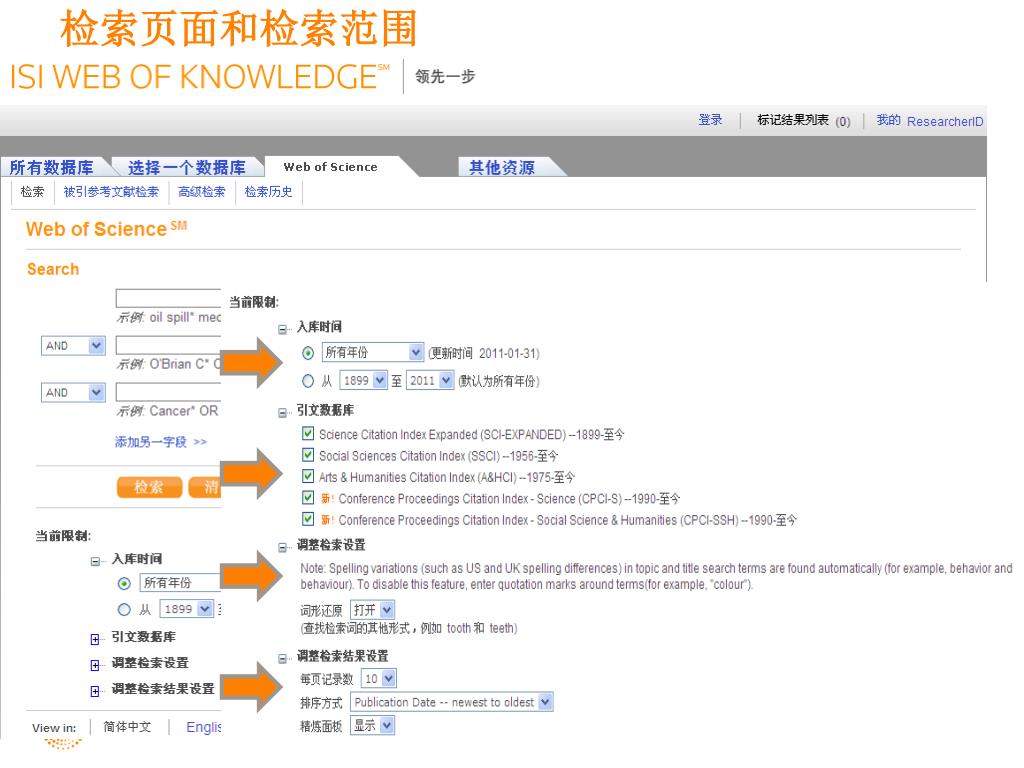Expand 调整检索设置 in the left panel

pyautogui.click(x=95, y=665)
